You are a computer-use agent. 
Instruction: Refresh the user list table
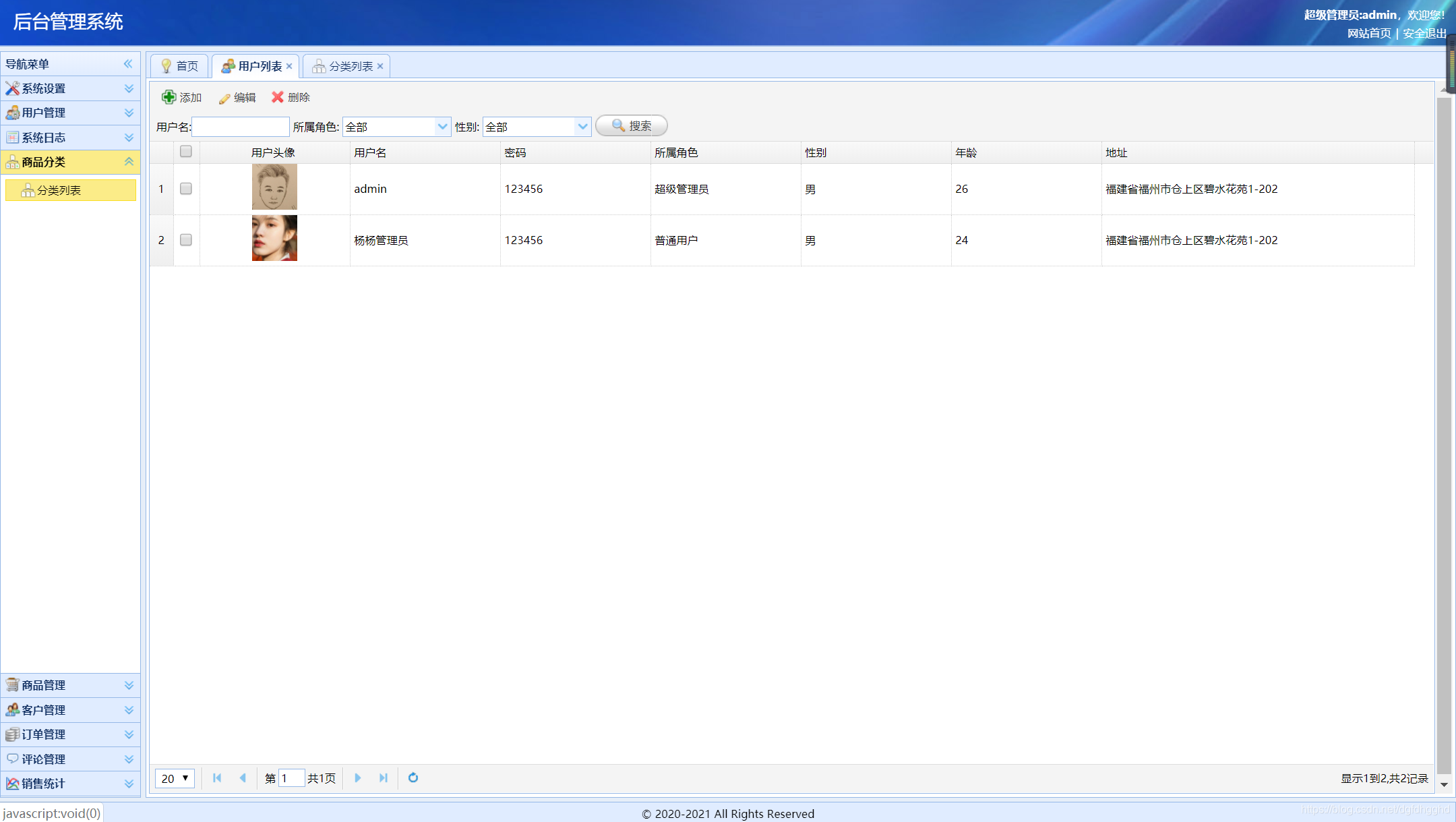[413, 778]
